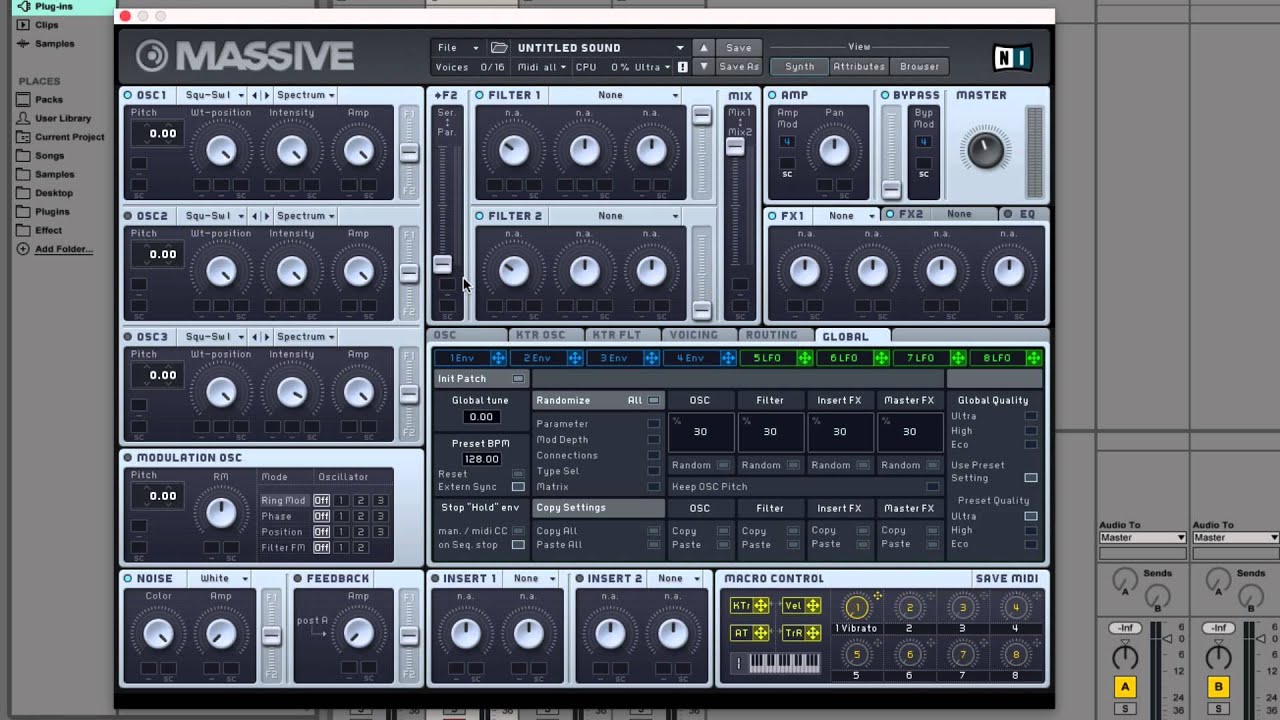Click the previous preset up arrow
Viewport: 1280px width, 720px height.
tap(704, 47)
